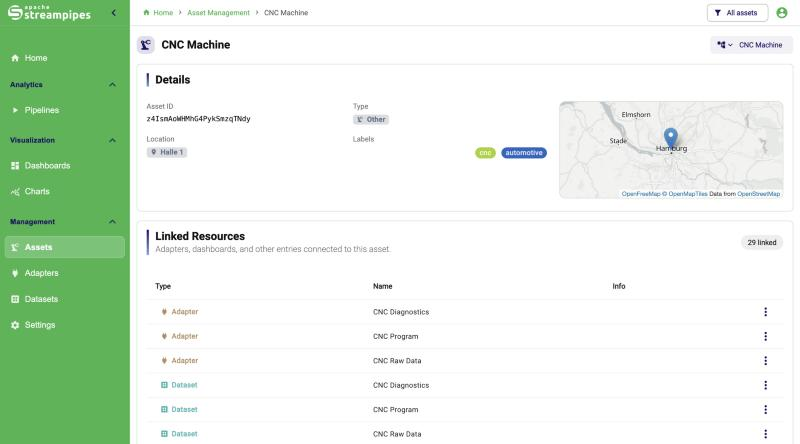Image resolution: width=800 pixels, height=444 pixels.
Task: Click the 29 linked badge
Action: [x=762, y=242]
